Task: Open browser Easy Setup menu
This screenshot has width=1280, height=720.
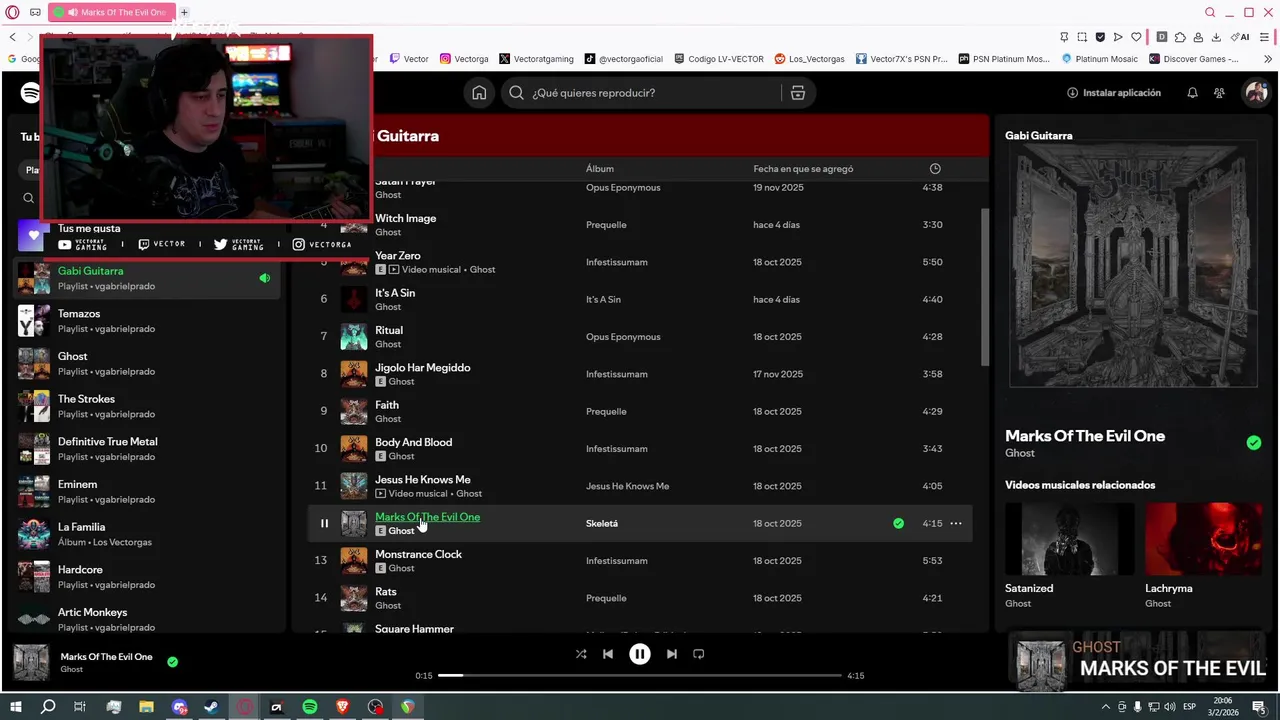Action: (x=1265, y=37)
